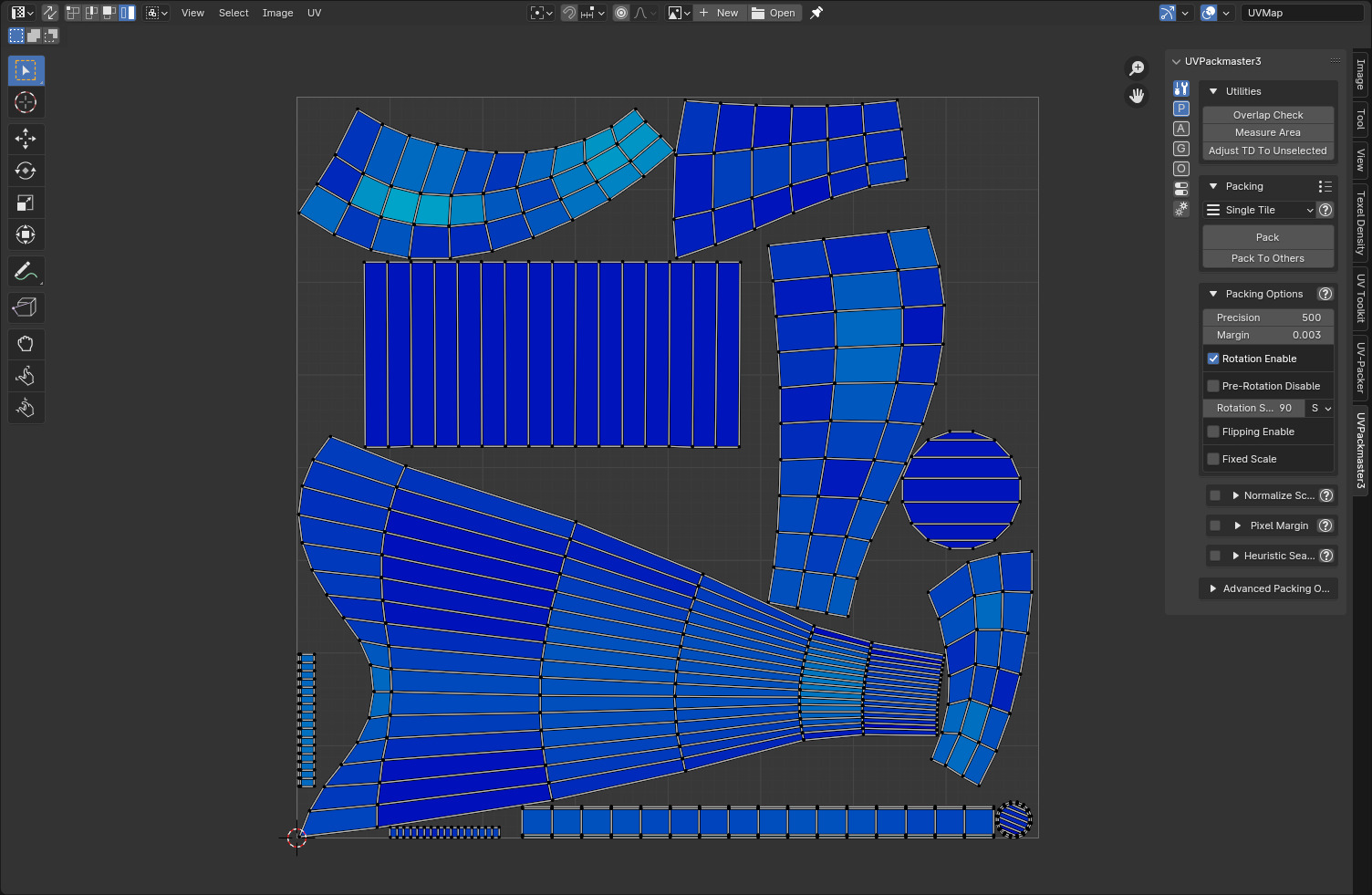Open Packing Options help icon

coord(1325,294)
